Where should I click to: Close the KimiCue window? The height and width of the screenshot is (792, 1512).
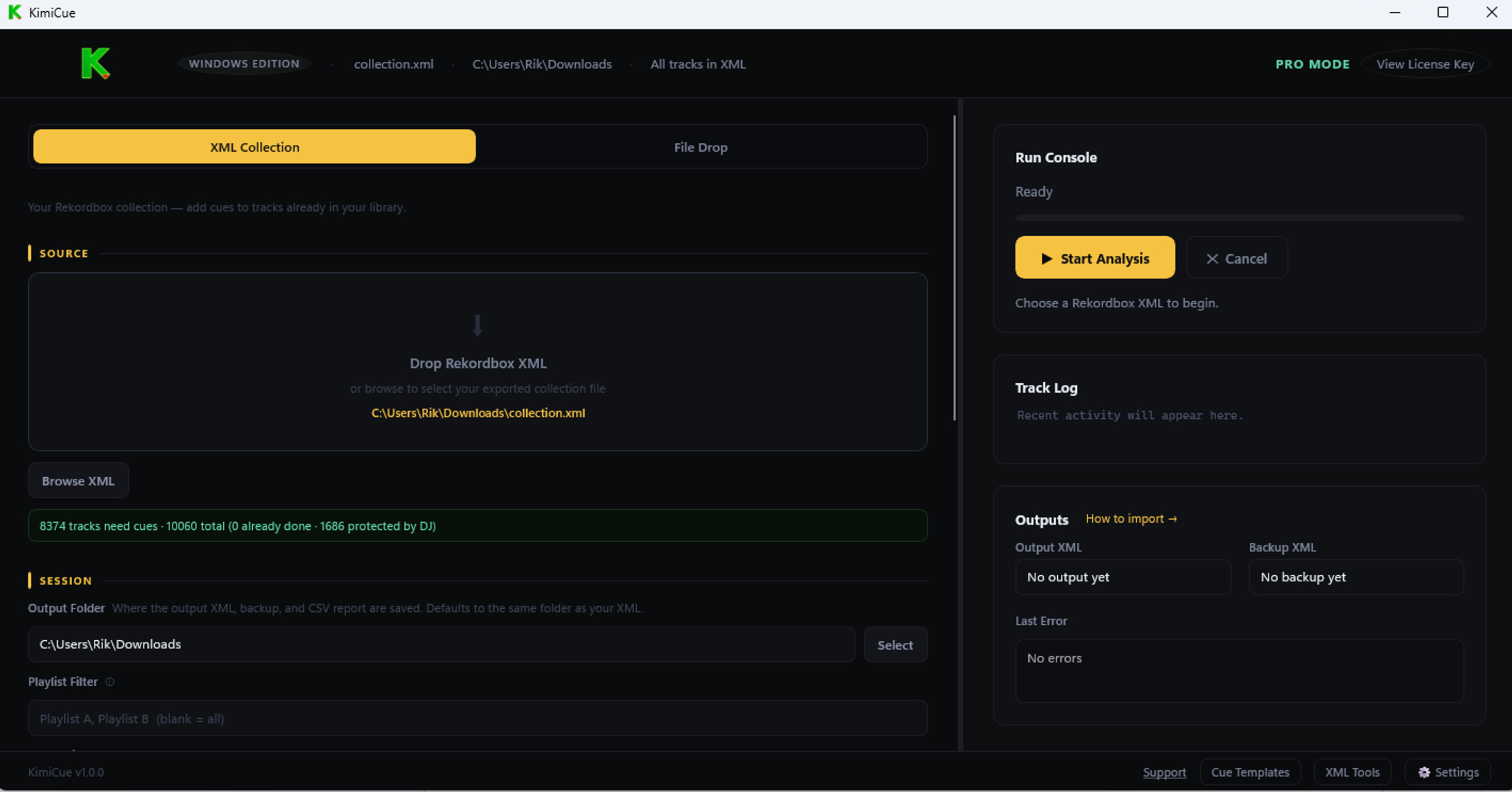pos(1491,12)
